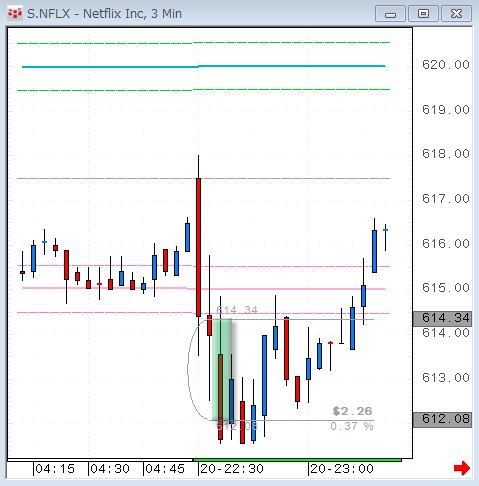The width and height of the screenshot is (479, 486).
Task: Minimize the S.NFLX chart window
Action: [390, 14]
